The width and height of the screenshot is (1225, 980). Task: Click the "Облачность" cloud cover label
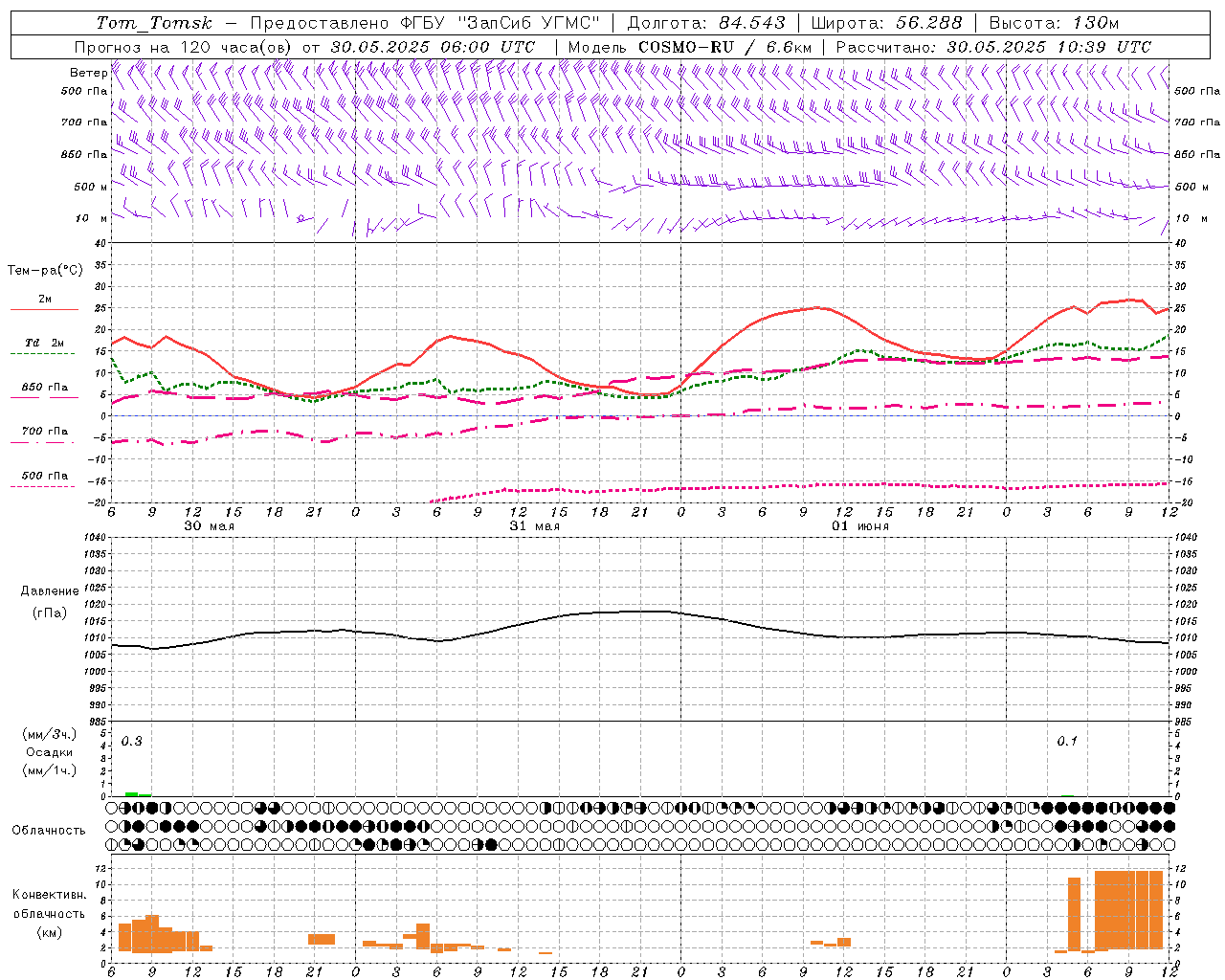[49, 830]
